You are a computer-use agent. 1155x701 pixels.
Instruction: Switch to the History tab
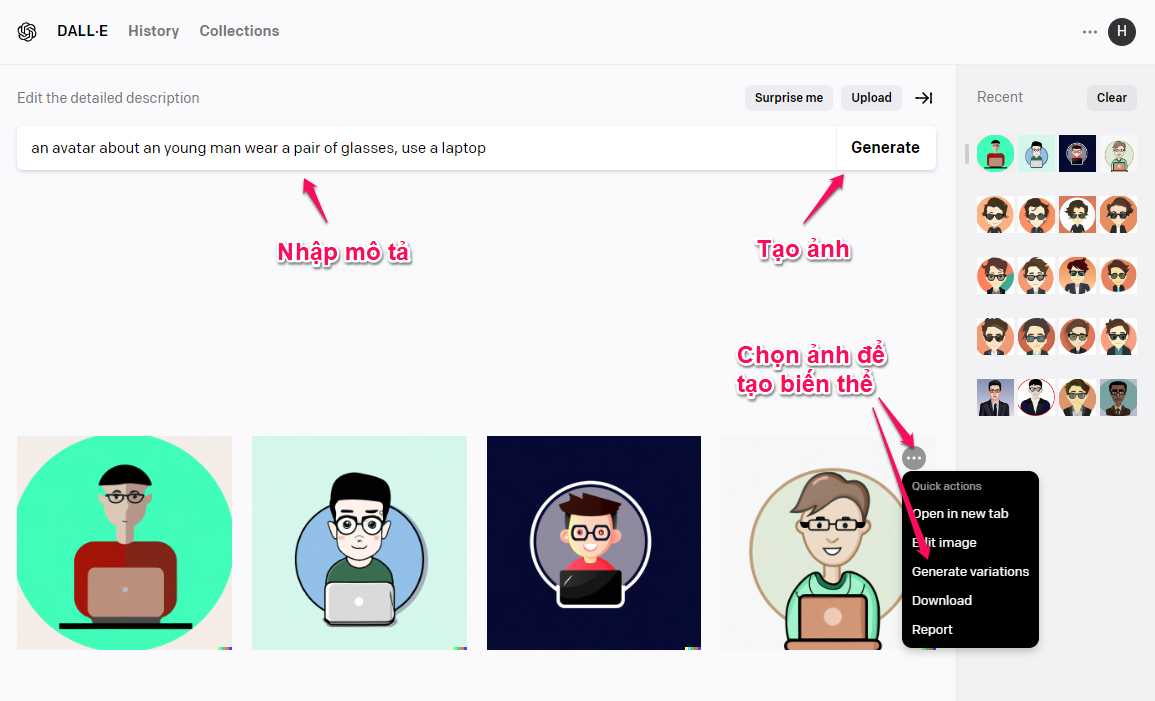(153, 31)
